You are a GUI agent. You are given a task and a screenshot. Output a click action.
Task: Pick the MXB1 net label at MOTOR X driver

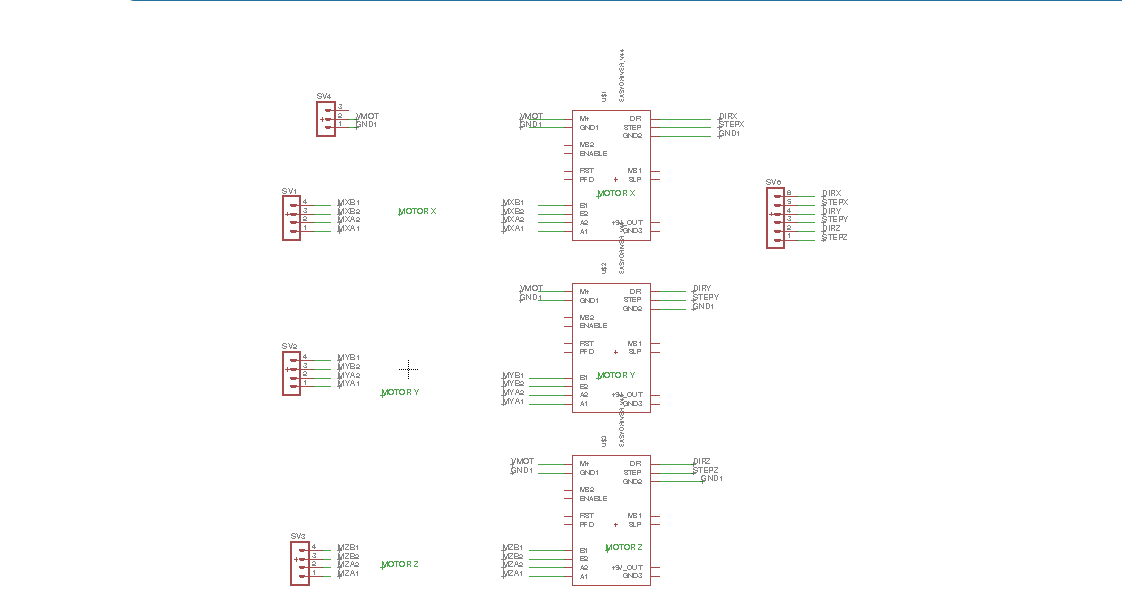point(513,202)
